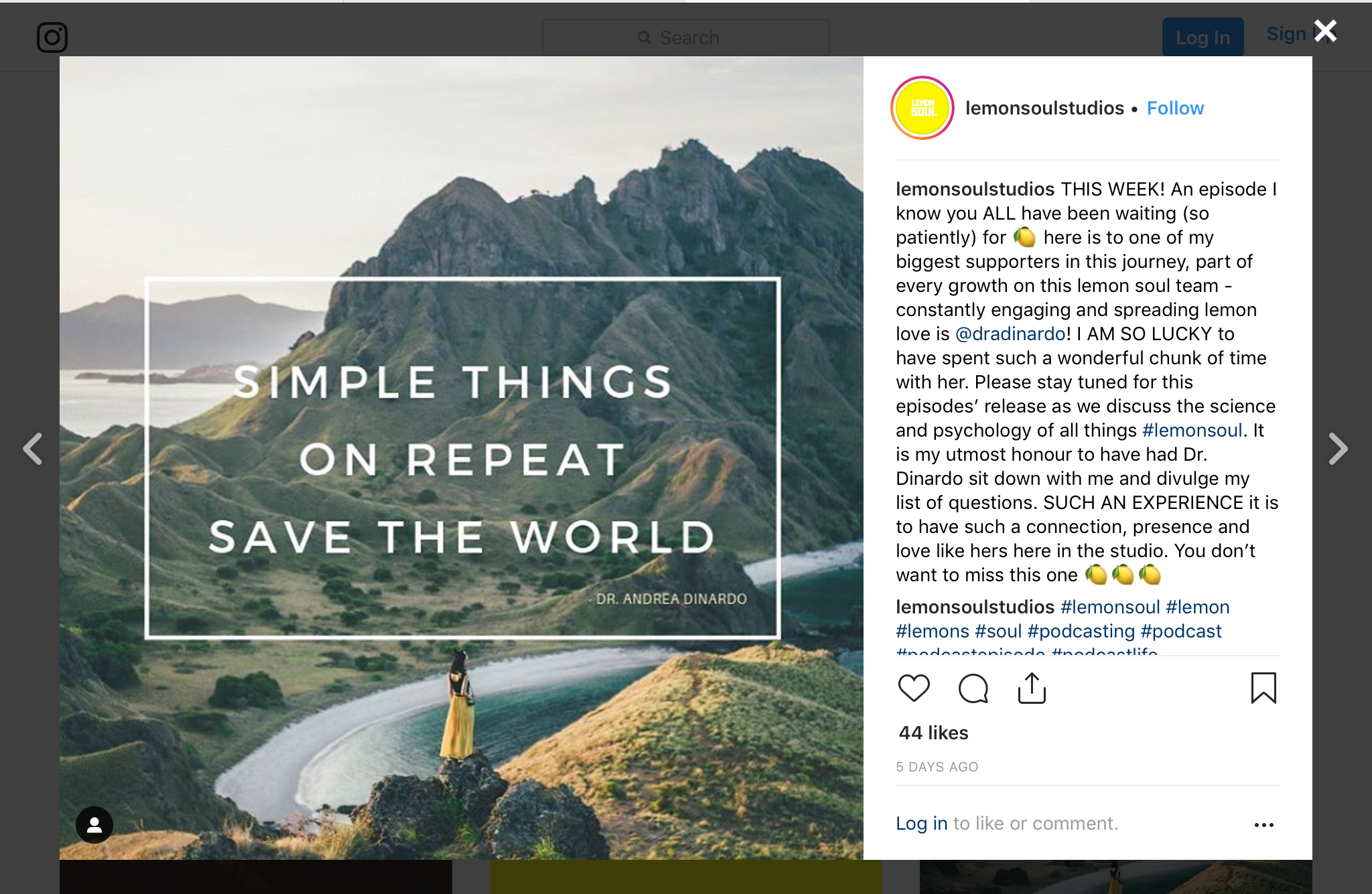Go to the next post arrow
Viewport: 1372px width, 894px height.
pos(1337,449)
